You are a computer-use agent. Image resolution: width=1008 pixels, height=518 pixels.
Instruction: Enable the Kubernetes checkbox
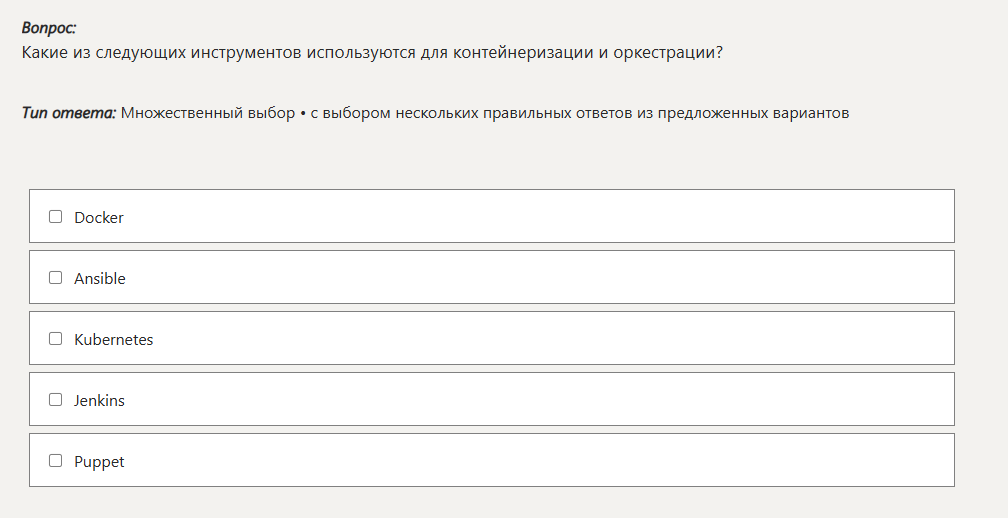(56, 338)
